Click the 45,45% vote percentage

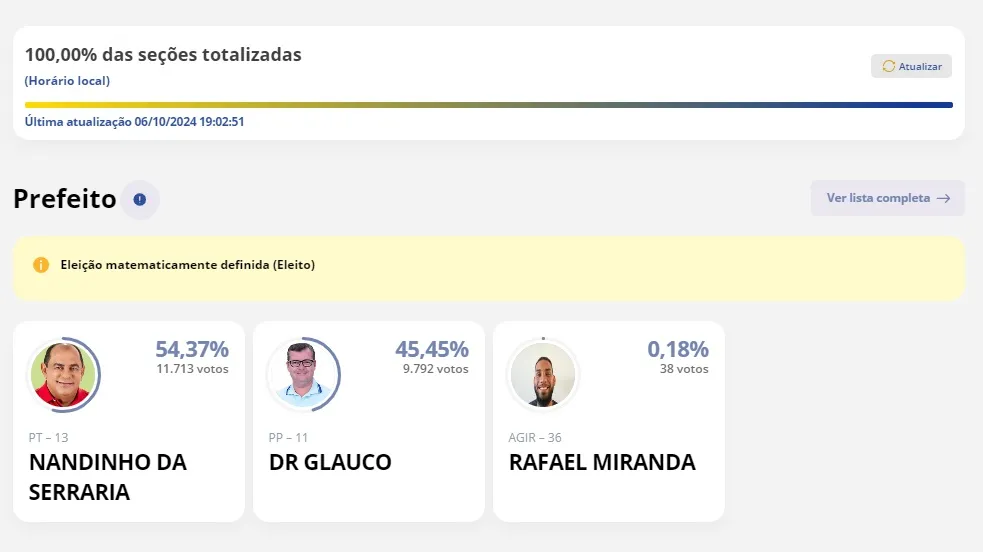[x=432, y=349]
